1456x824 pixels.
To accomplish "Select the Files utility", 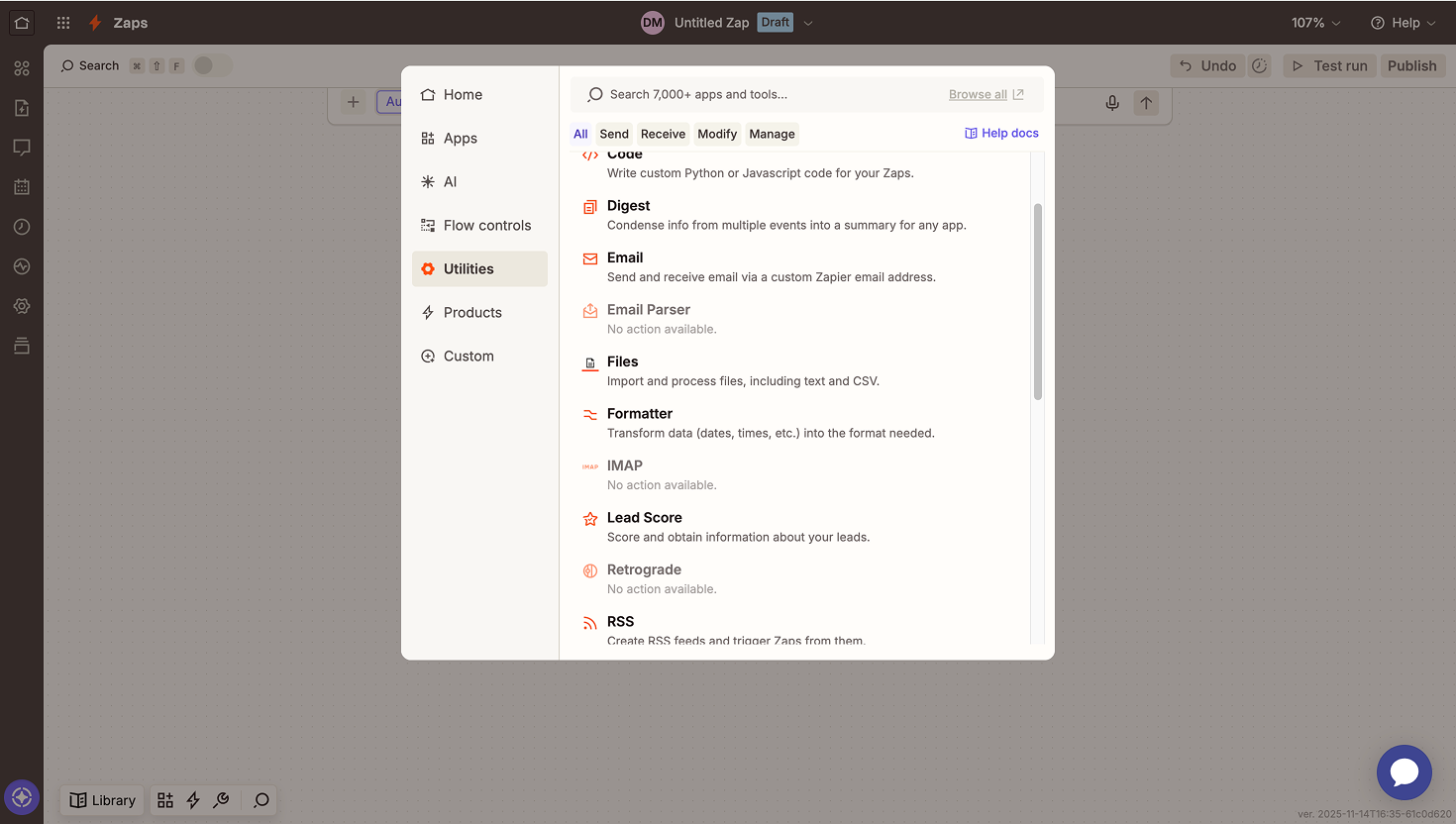I will pyautogui.click(x=799, y=371).
